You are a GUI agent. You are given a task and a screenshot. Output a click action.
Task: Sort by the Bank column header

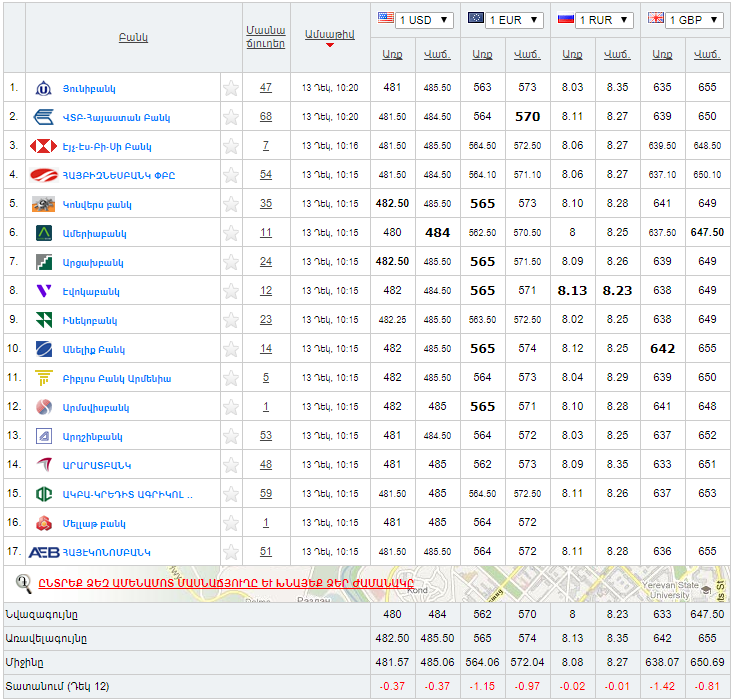point(133,37)
